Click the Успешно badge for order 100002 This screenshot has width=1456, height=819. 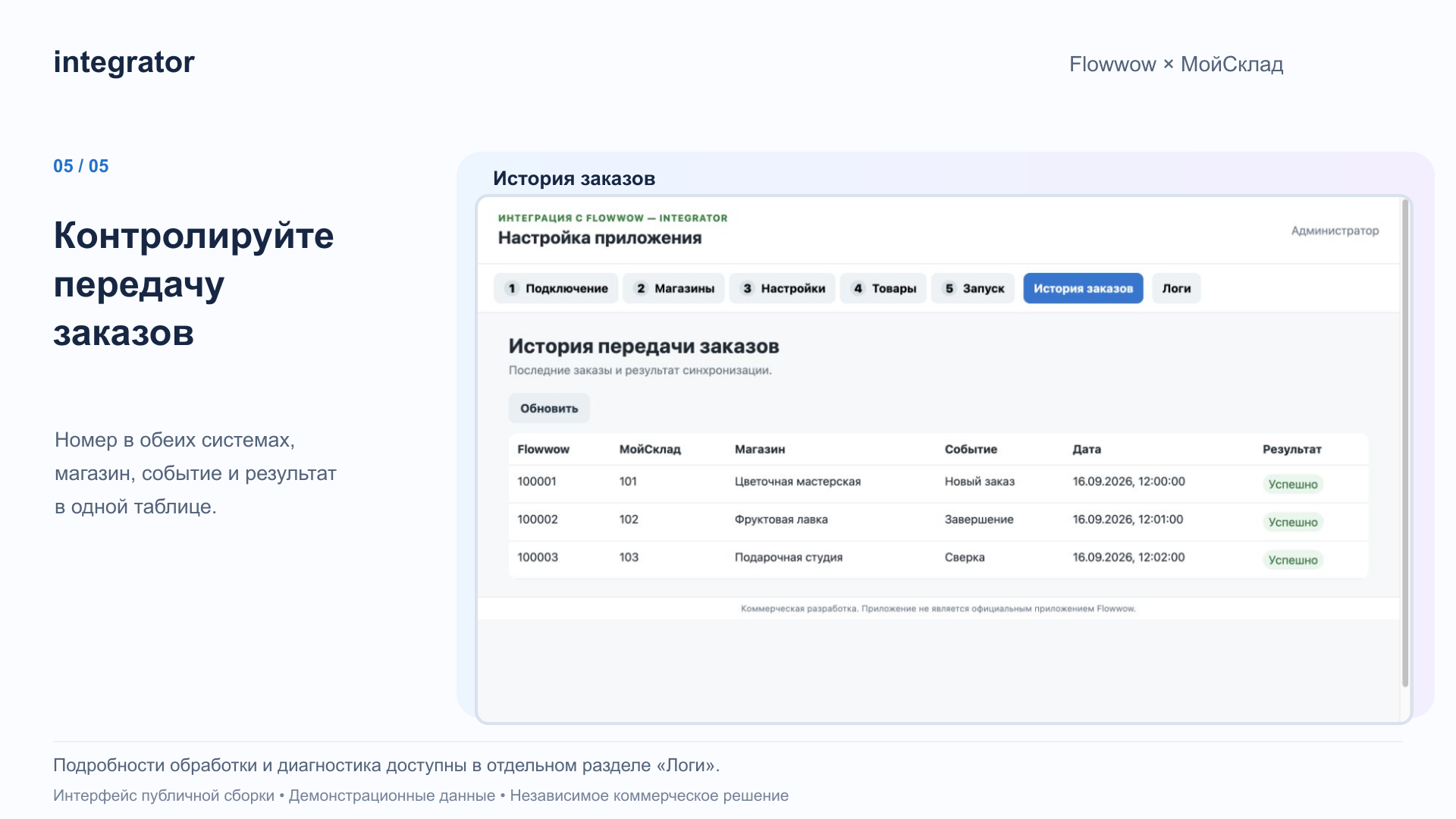tap(1293, 522)
